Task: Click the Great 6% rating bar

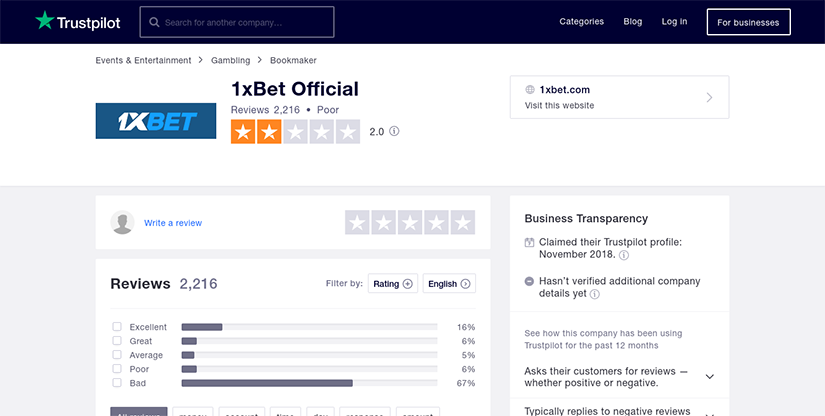Action: click(309, 341)
